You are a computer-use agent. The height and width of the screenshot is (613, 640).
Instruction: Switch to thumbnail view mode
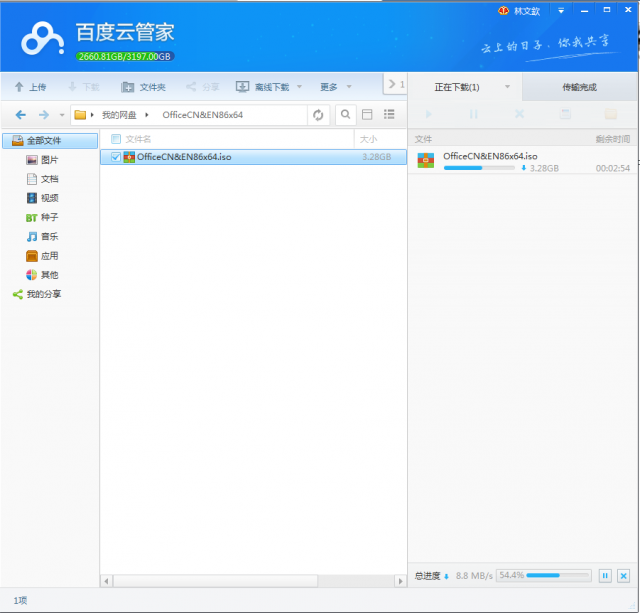pyautogui.click(x=367, y=115)
